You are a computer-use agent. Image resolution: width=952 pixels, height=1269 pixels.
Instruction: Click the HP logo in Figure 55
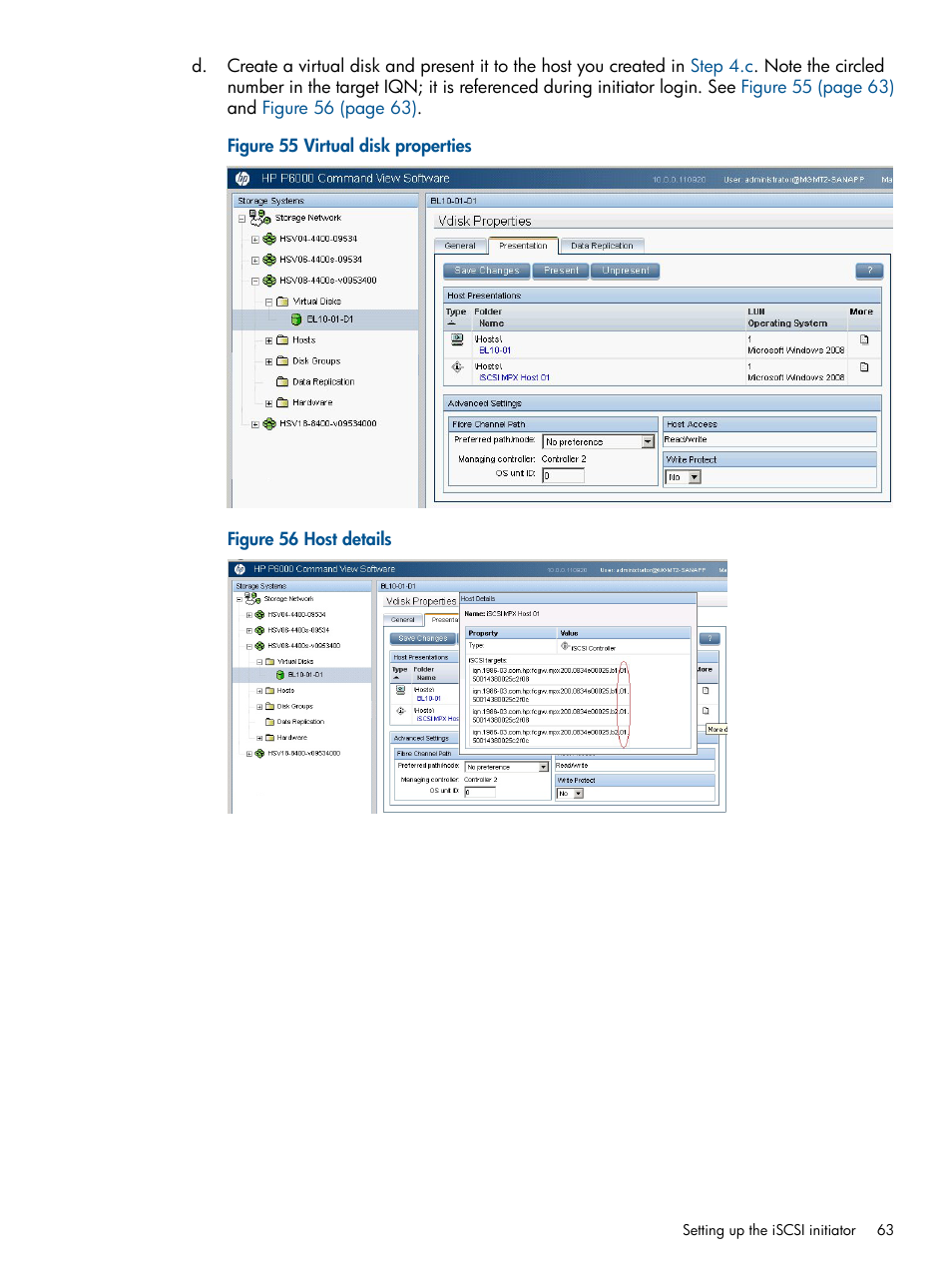pyautogui.click(x=242, y=179)
